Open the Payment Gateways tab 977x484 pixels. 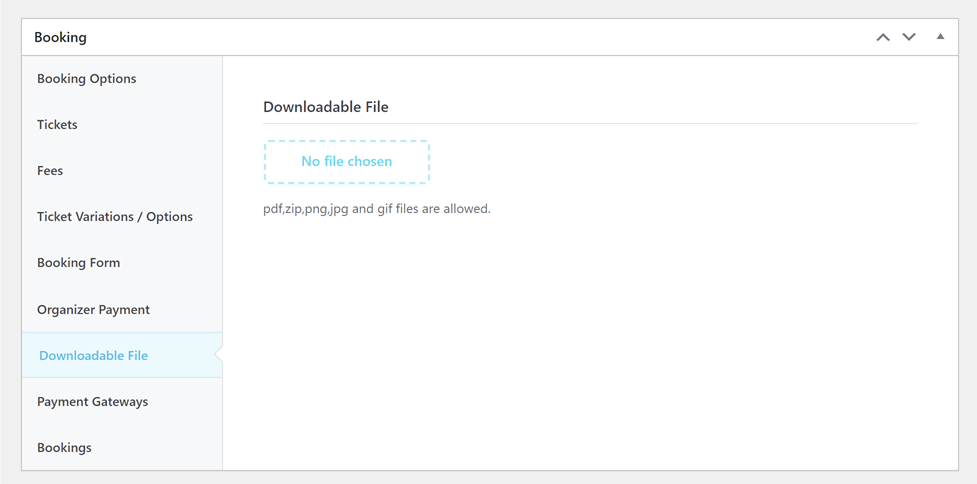tap(92, 402)
